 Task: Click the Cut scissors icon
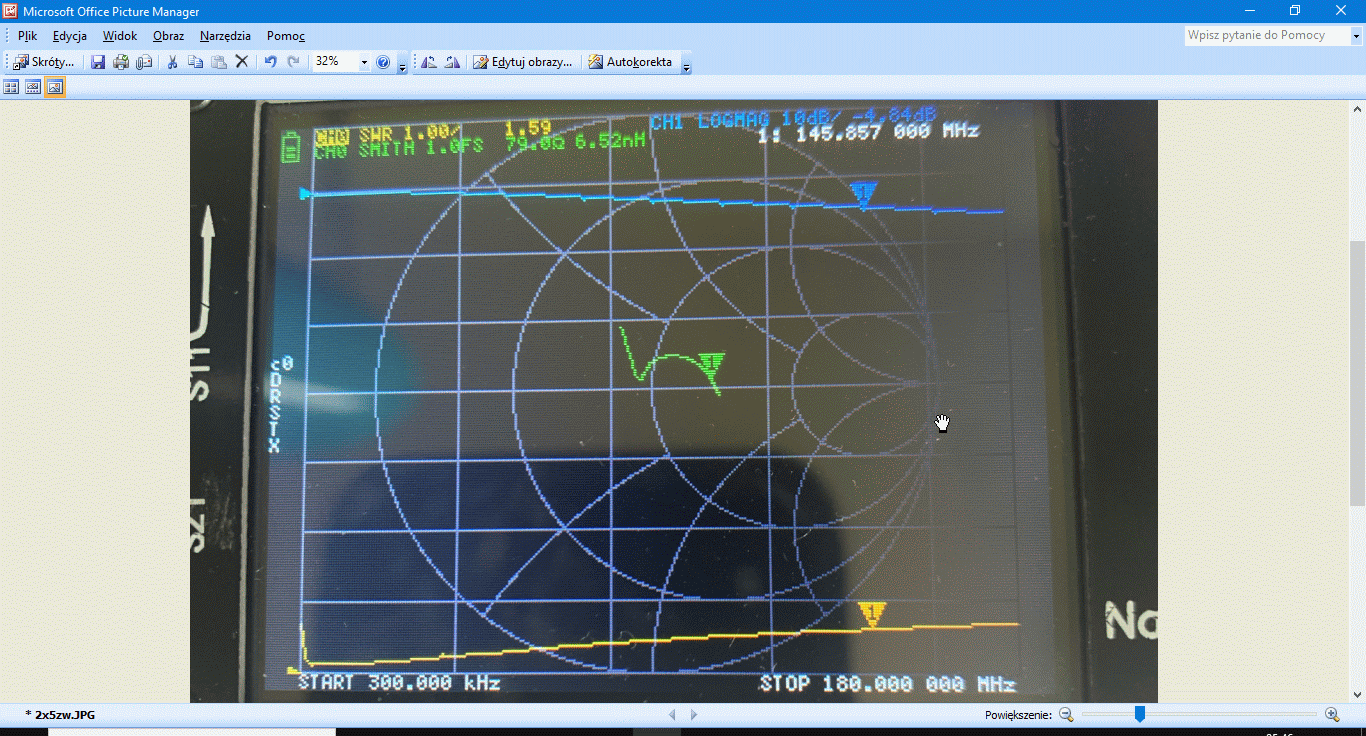click(x=172, y=62)
